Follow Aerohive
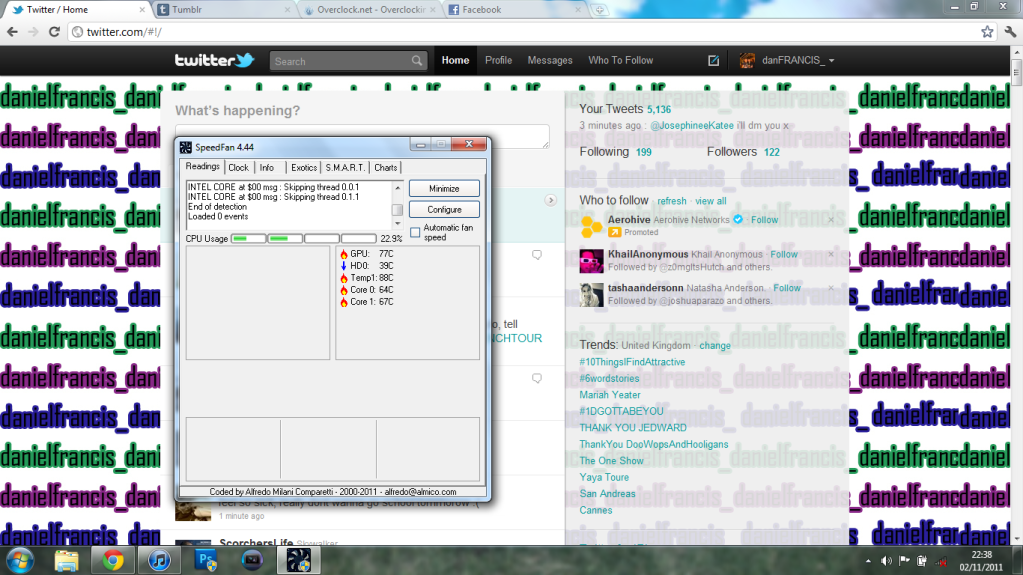1023x575 pixels. tap(764, 220)
